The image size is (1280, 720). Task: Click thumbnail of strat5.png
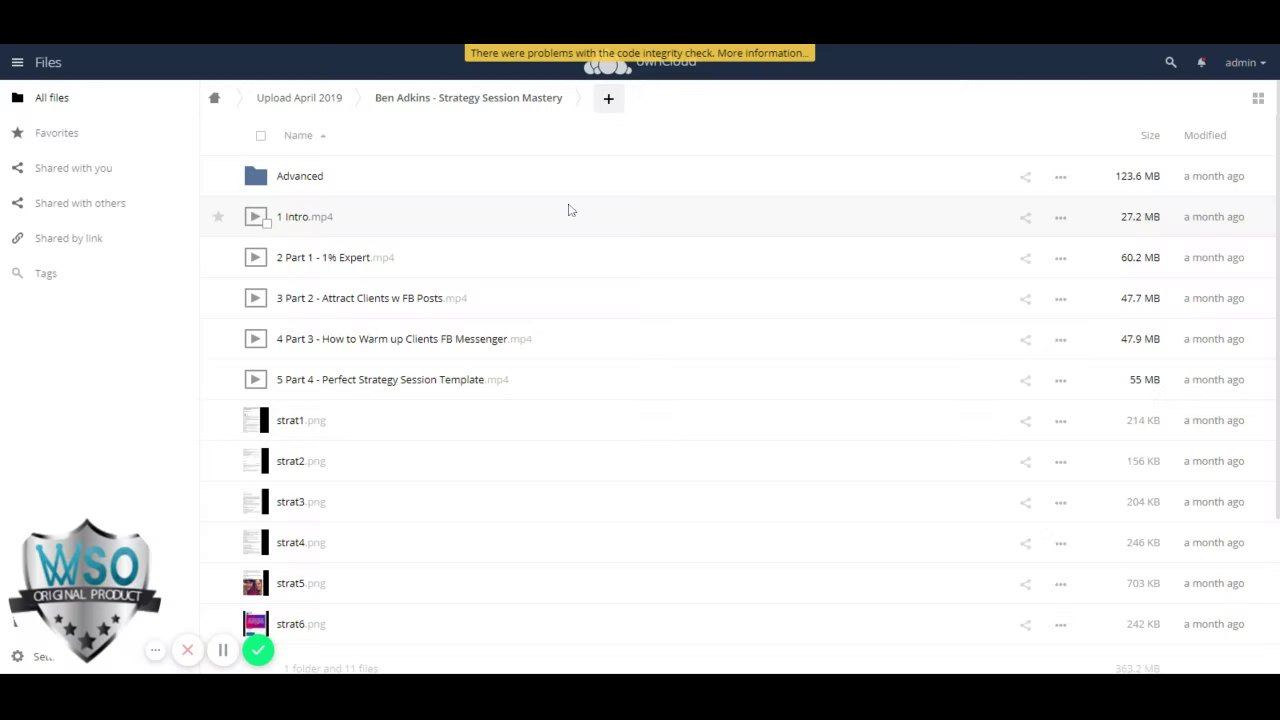(x=256, y=583)
